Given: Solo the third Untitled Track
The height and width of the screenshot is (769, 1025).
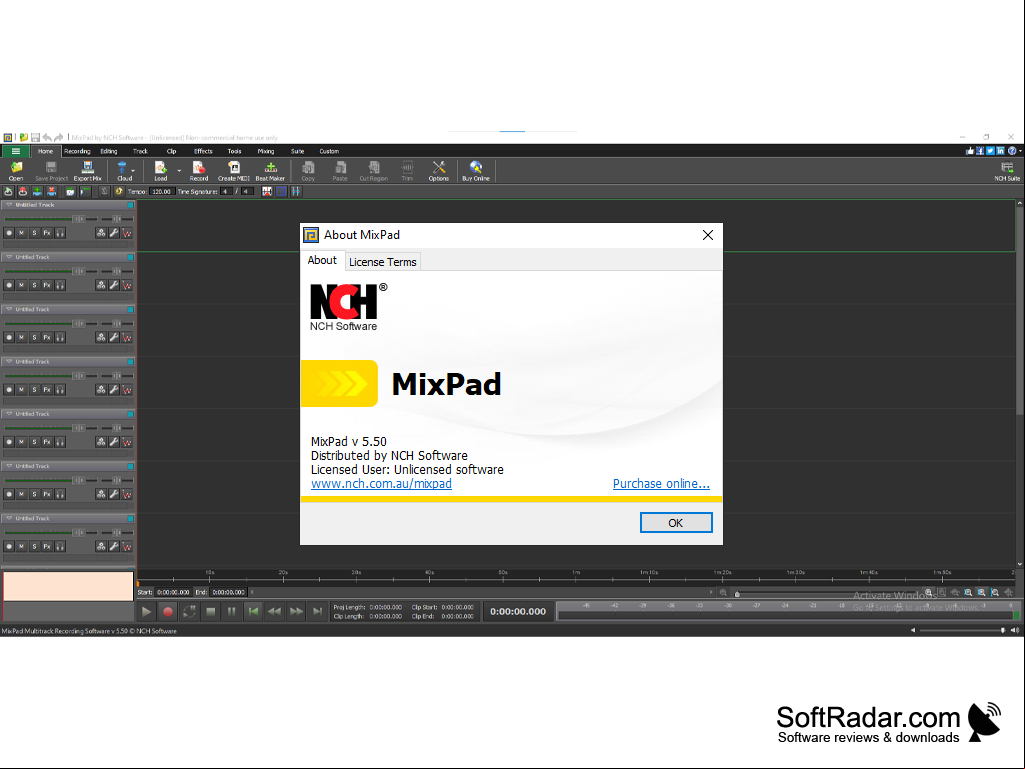Looking at the screenshot, I should point(35,337).
